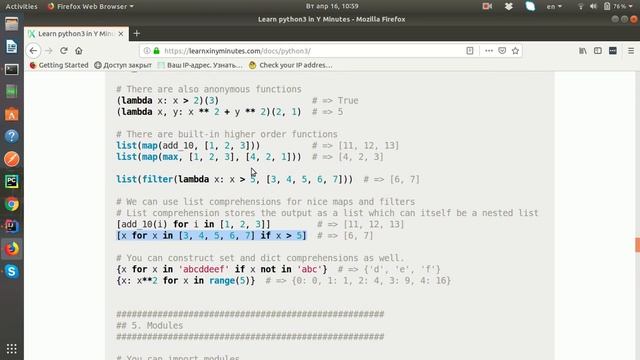Click '{x: x**2 for x in range(5)}' line

[186, 281]
